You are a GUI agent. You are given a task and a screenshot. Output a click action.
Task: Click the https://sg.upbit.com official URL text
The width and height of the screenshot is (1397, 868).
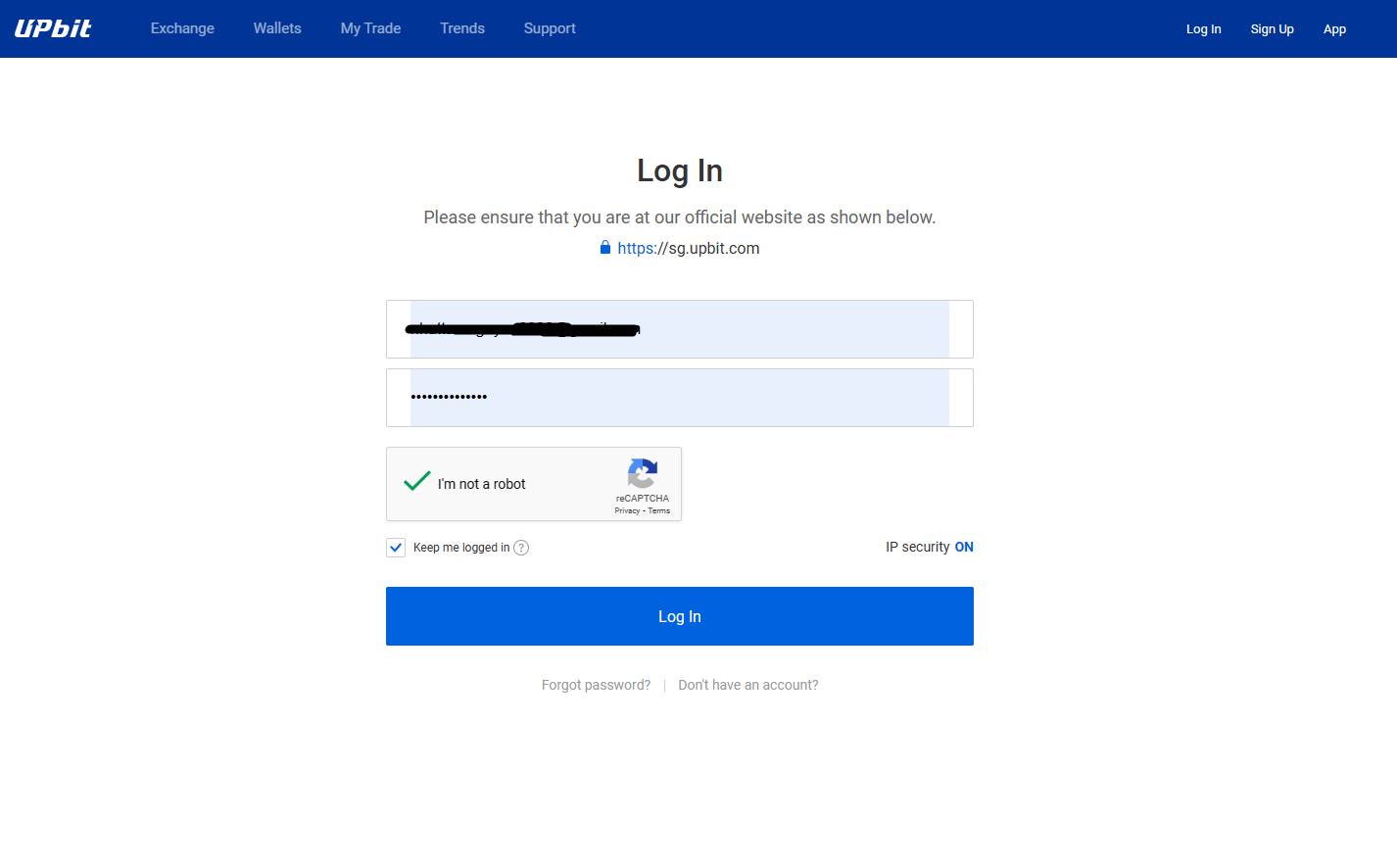[x=689, y=248]
